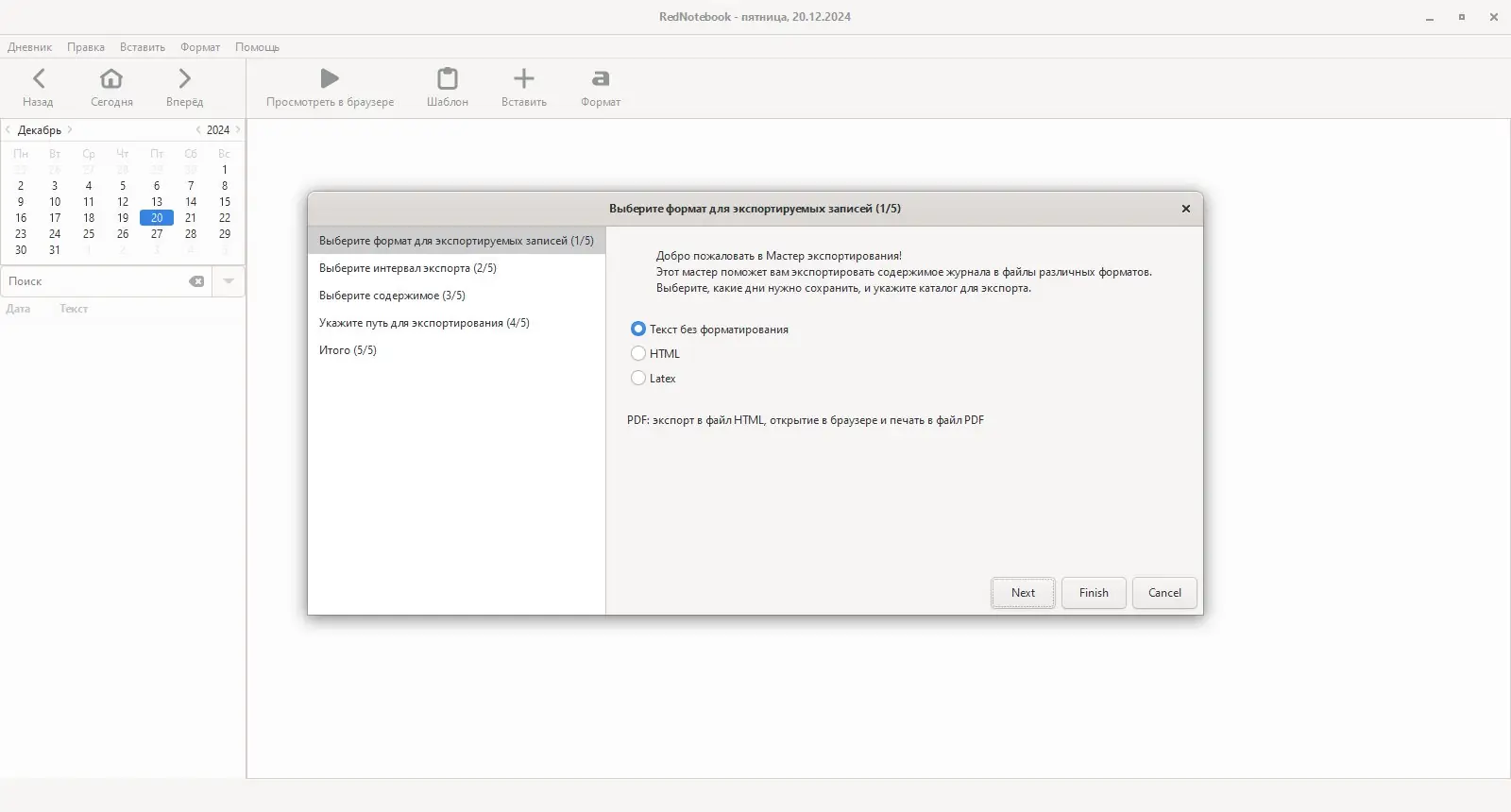Jump to today with Сегодня home icon
1511x812 pixels.
point(111,78)
